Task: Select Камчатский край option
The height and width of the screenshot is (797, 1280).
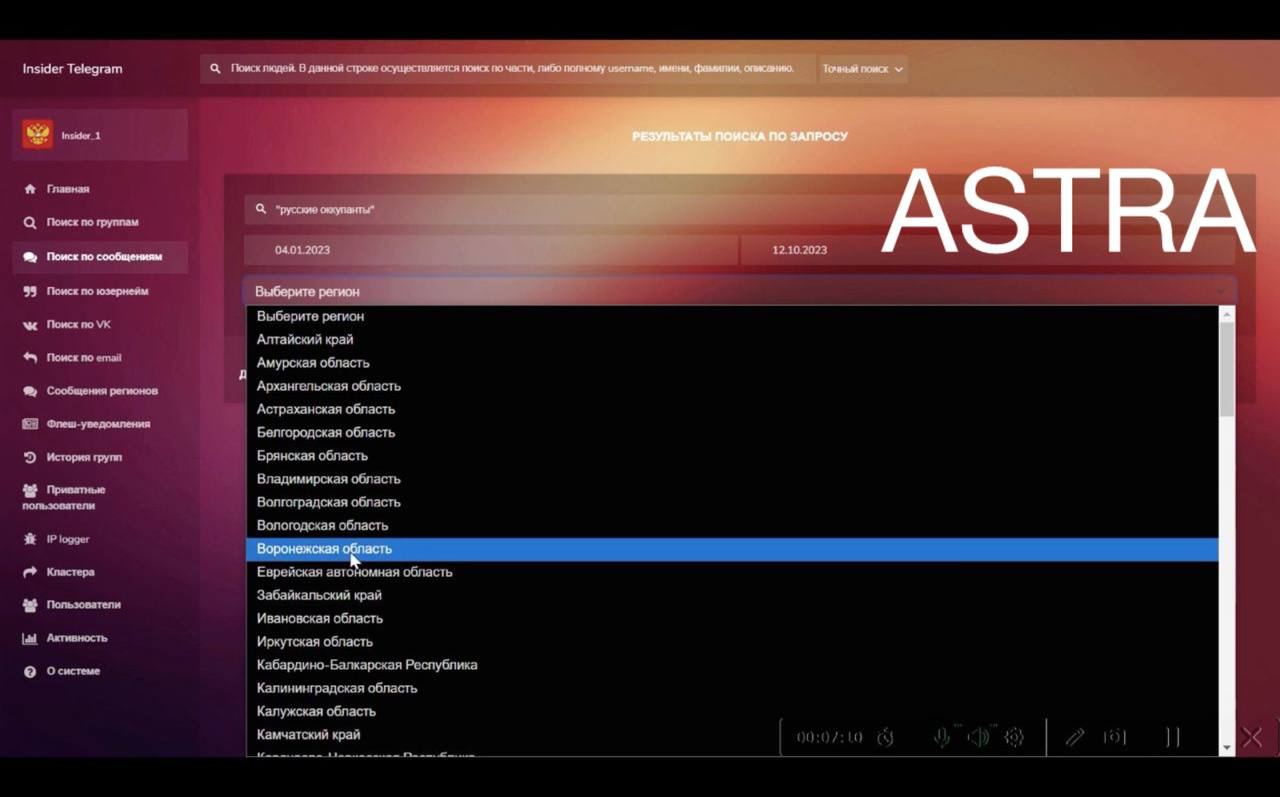Action: pos(732,735)
